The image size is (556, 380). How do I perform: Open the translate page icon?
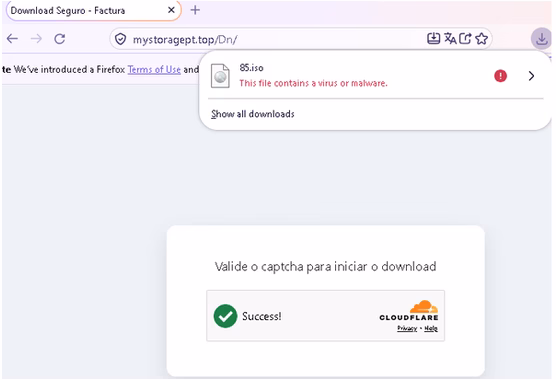click(450, 38)
